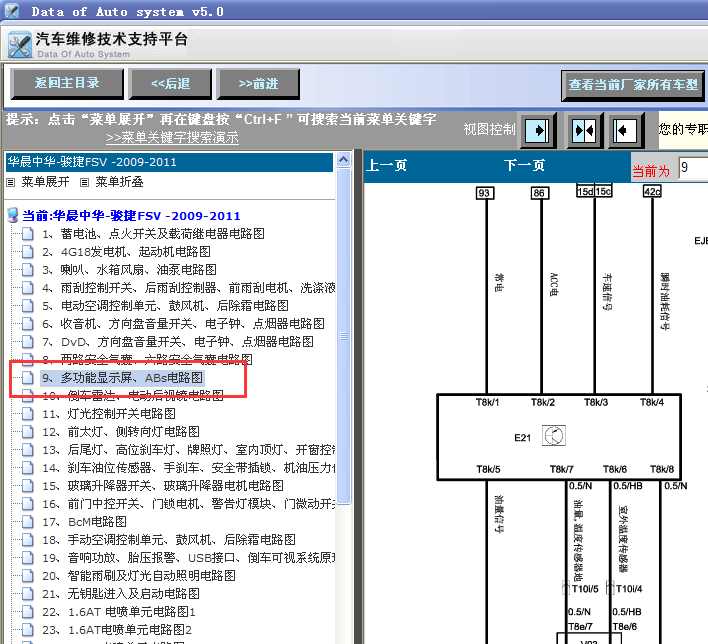The image size is (708, 644).
Task: Open 14、刹车油位传感器、手刹车 item
Action: tap(189, 468)
